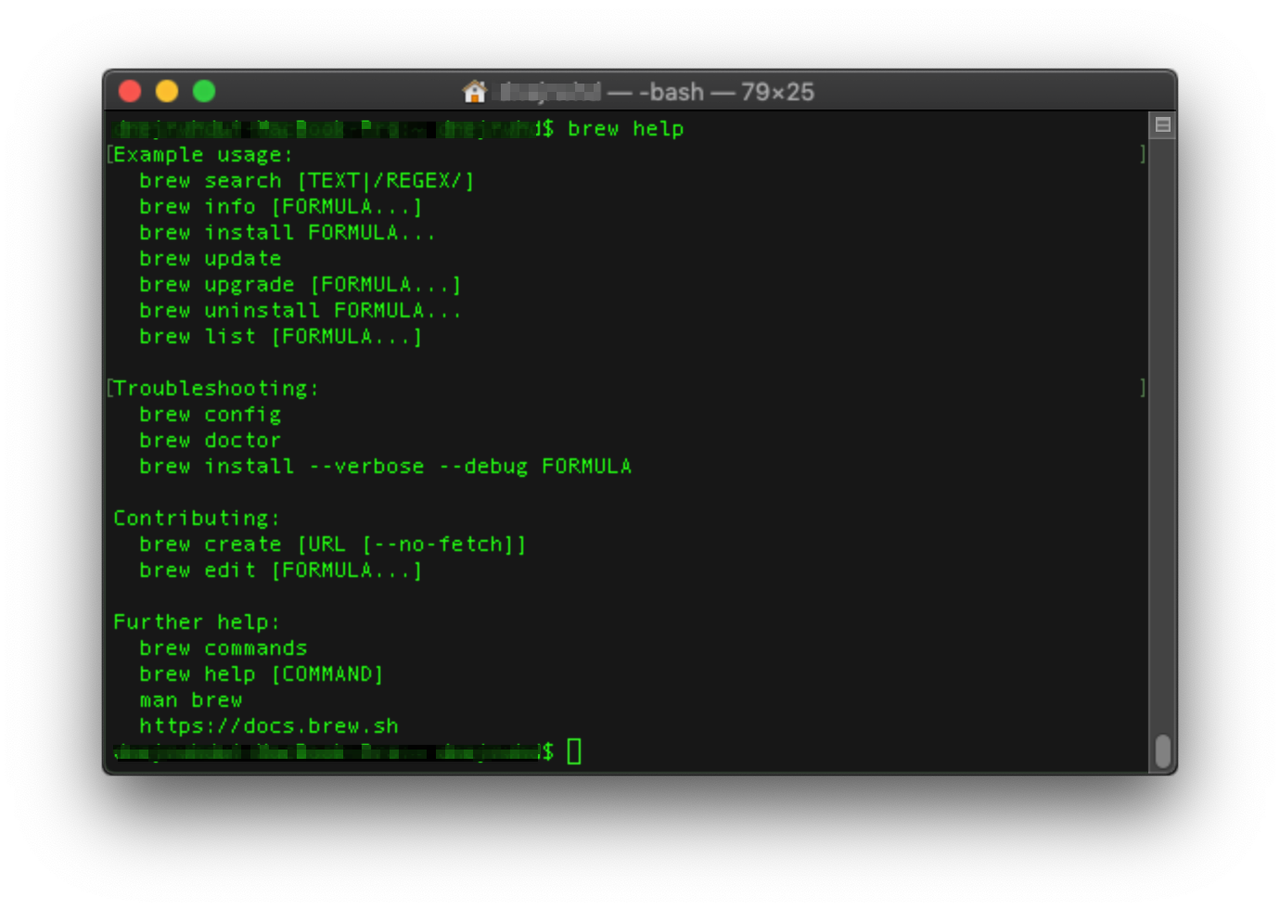Click the "brew help [COMMAND]" line

point(262,674)
